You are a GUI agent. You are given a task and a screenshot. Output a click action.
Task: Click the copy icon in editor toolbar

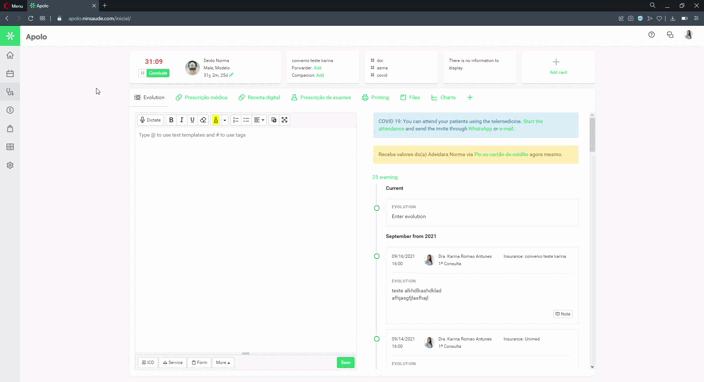274,120
